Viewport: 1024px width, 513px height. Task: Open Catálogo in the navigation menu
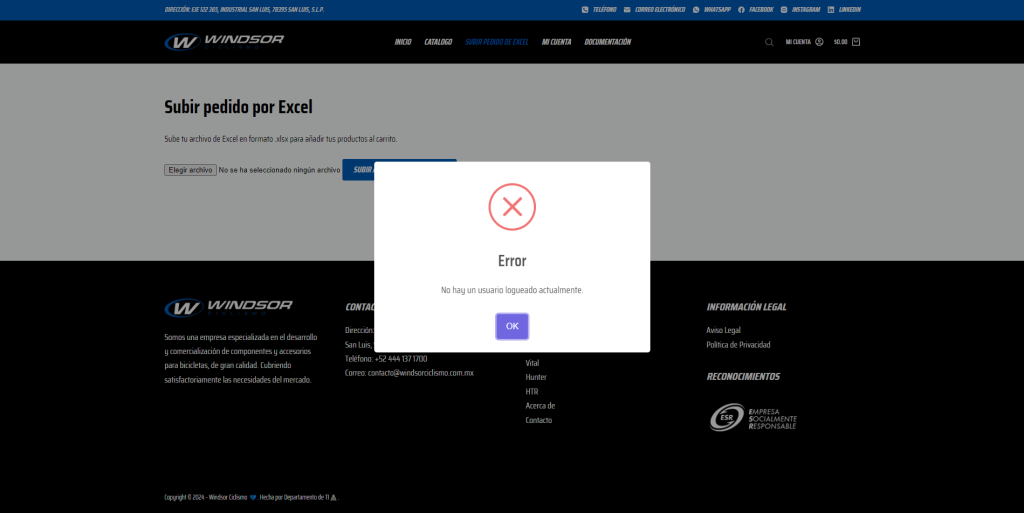438,42
